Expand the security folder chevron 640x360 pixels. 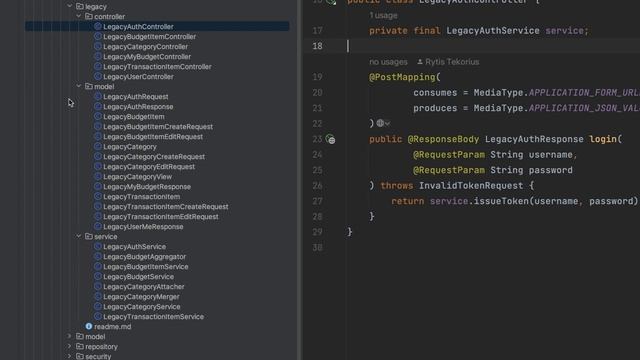(x=69, y=356)
